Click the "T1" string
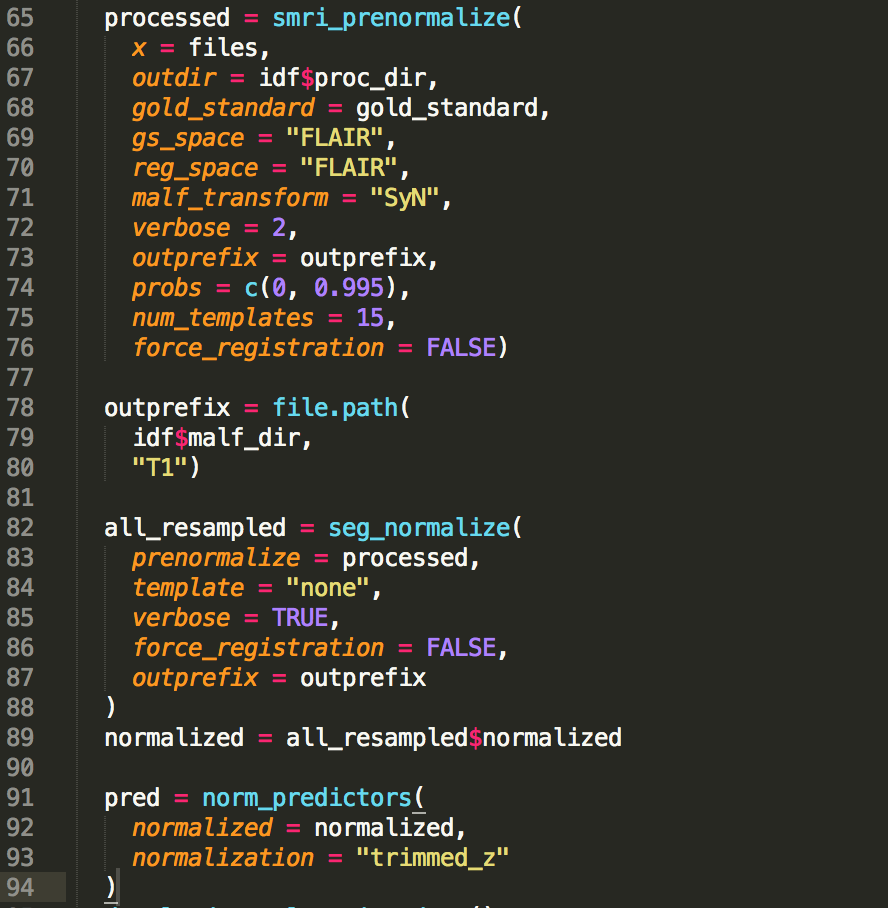Viewport: 888px width, 908px height. click(x=159, y=468)
